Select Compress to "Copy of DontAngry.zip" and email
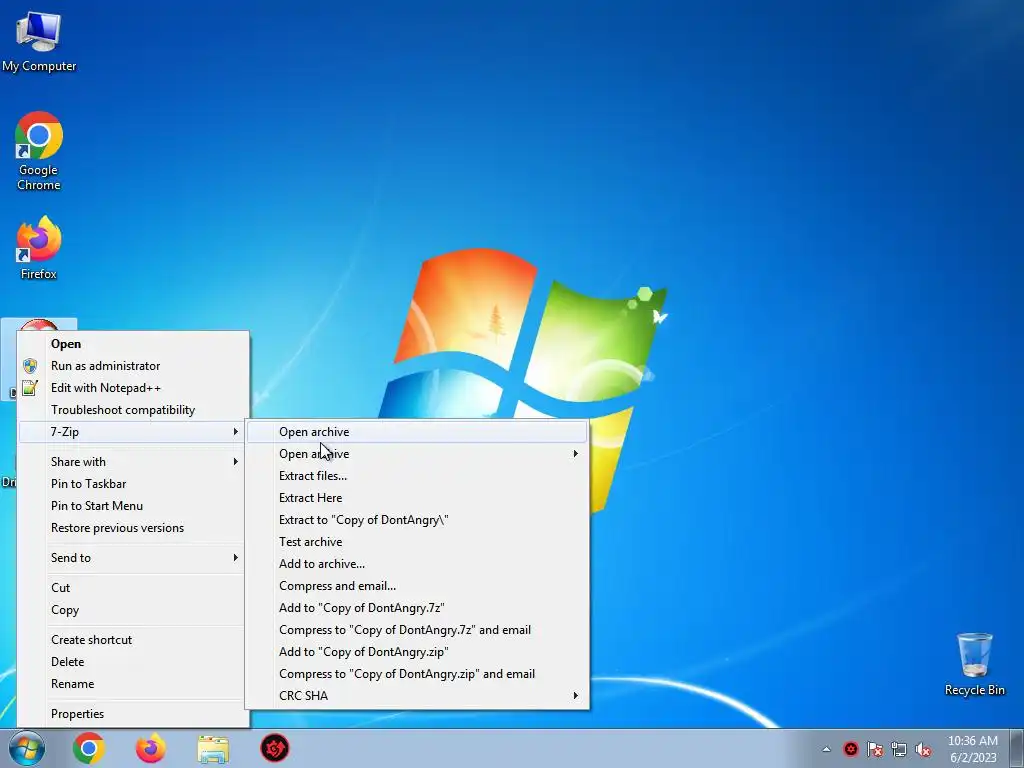Screen dimensions: 1024x768 pos(417,674)
